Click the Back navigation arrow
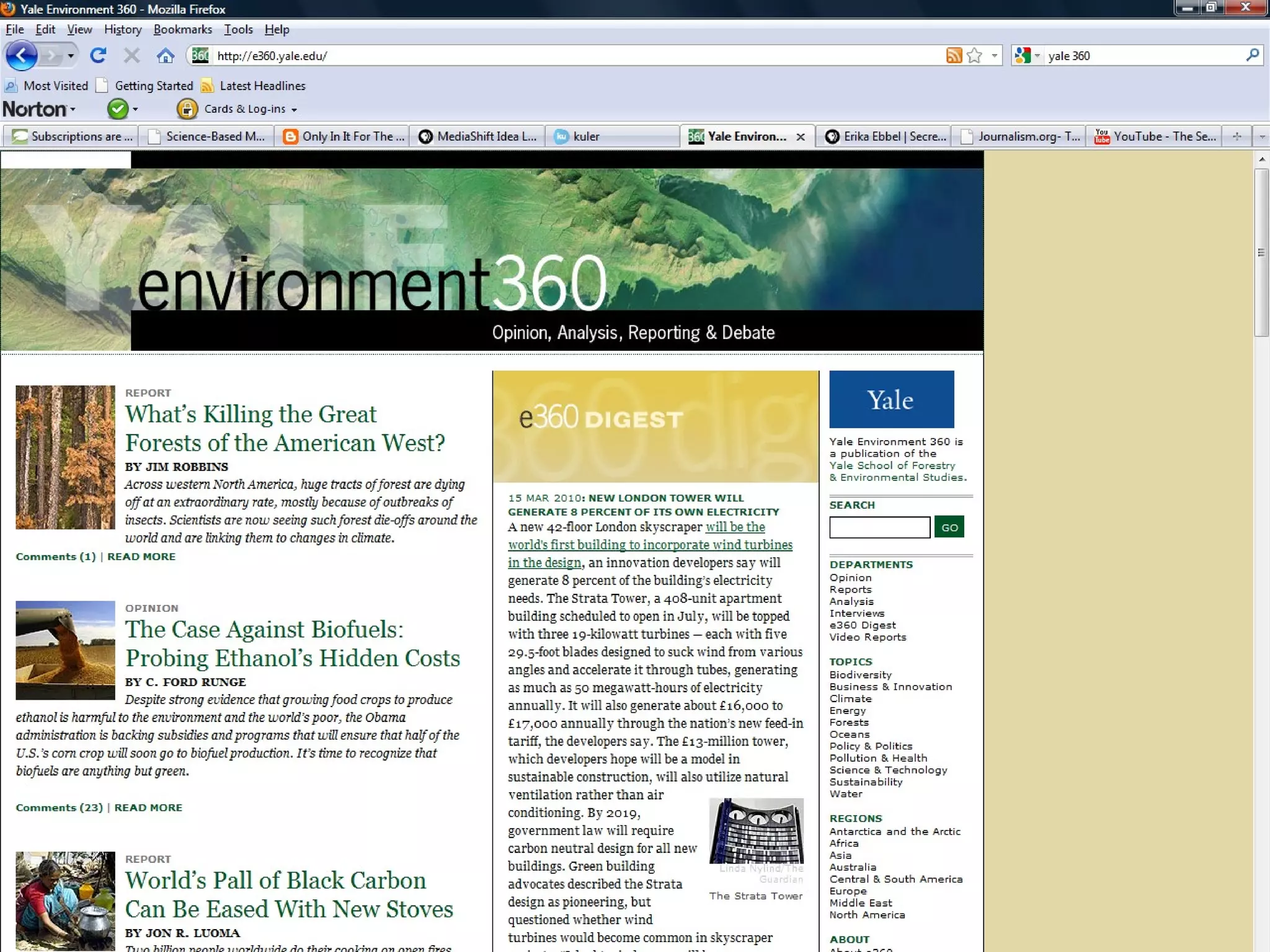 (x=22, y=56)
